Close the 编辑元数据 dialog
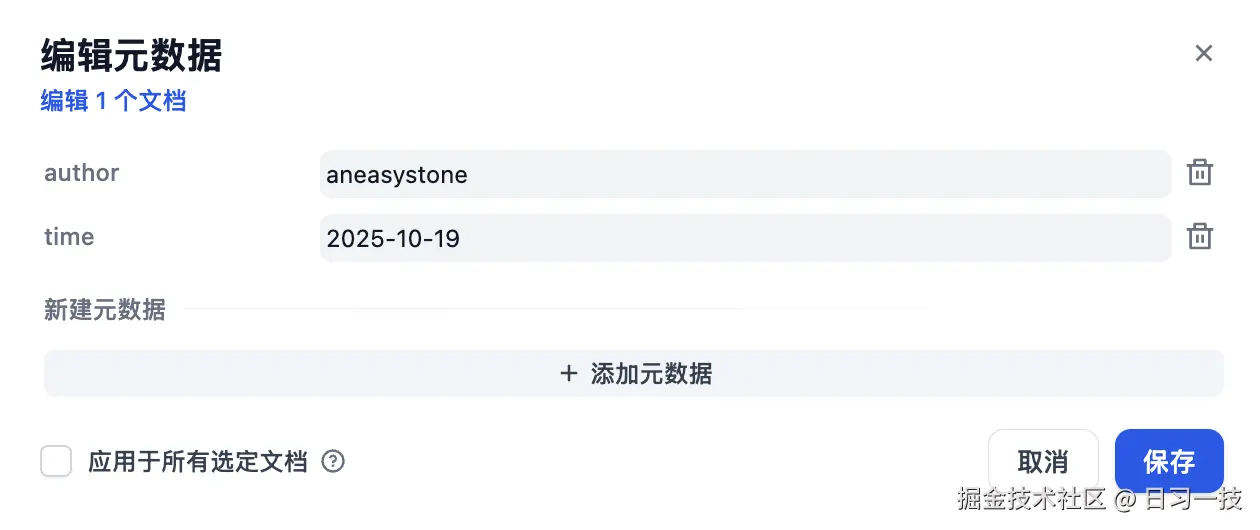 1203,53
